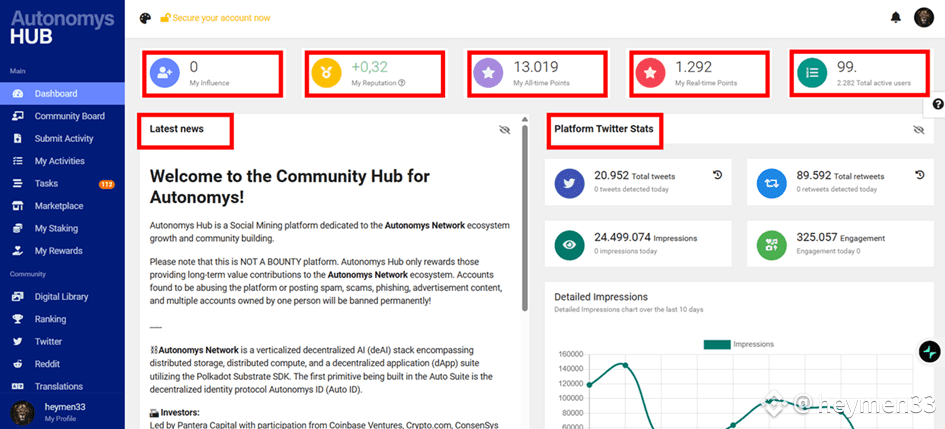Screen dimensions: 945x429
Task: Click the Digital Library icon
Action: point(17,296)
